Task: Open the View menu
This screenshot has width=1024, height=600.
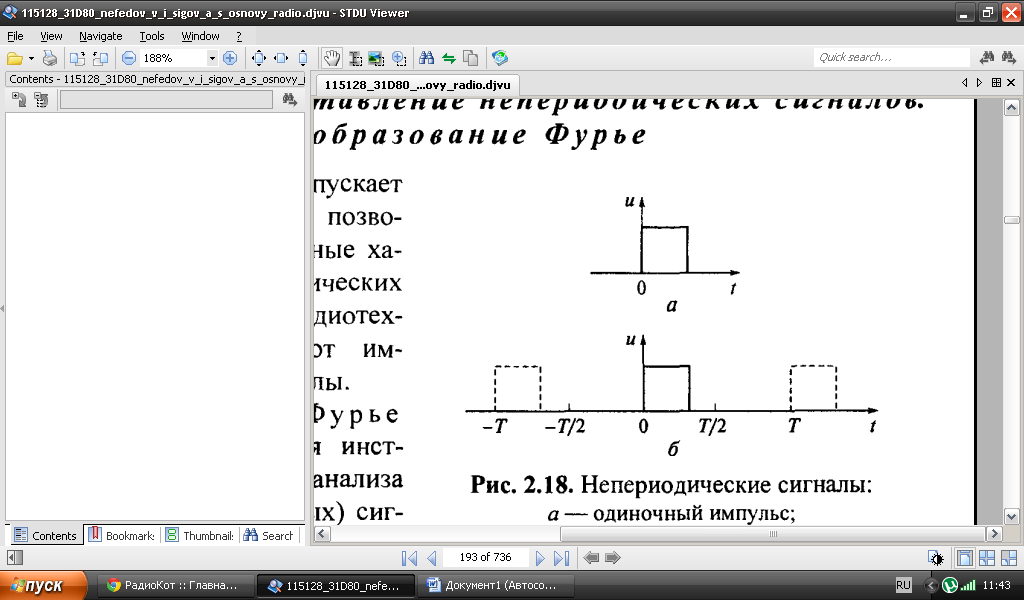Action: pos(51,36)
